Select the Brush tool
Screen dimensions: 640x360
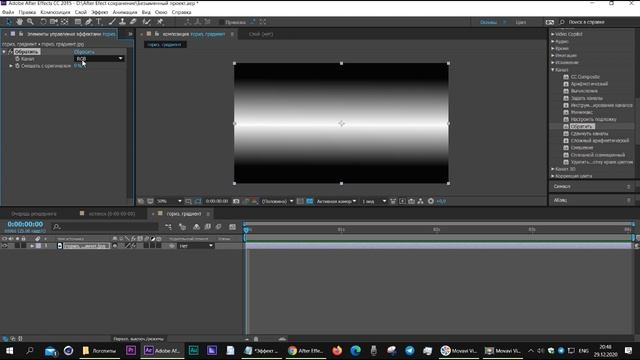(112, 22)
